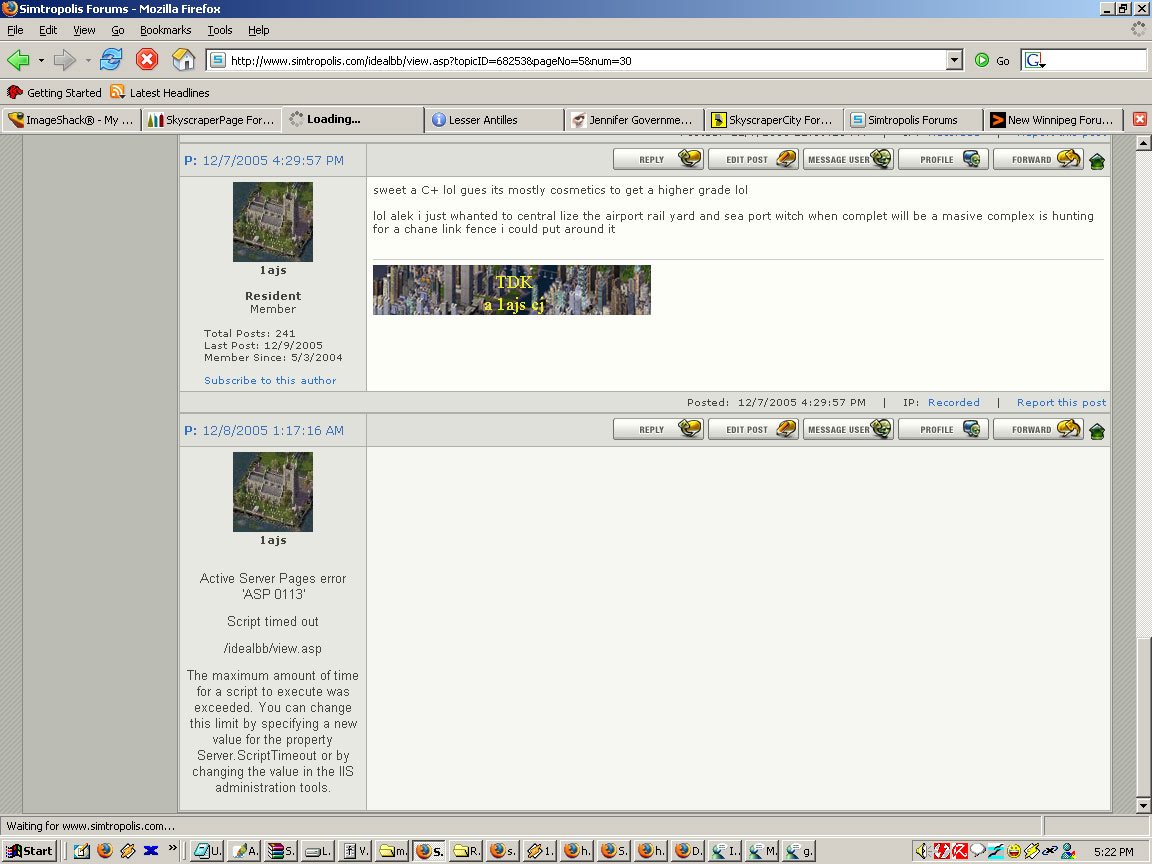
Task: Expand taskbar quick launch chevron
Action: click(173, 848)
